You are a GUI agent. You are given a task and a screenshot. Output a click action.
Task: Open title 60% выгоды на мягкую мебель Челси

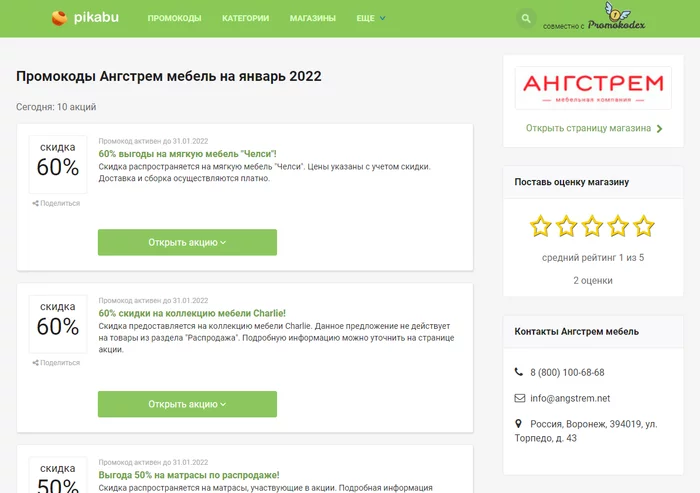coord(188,154)
